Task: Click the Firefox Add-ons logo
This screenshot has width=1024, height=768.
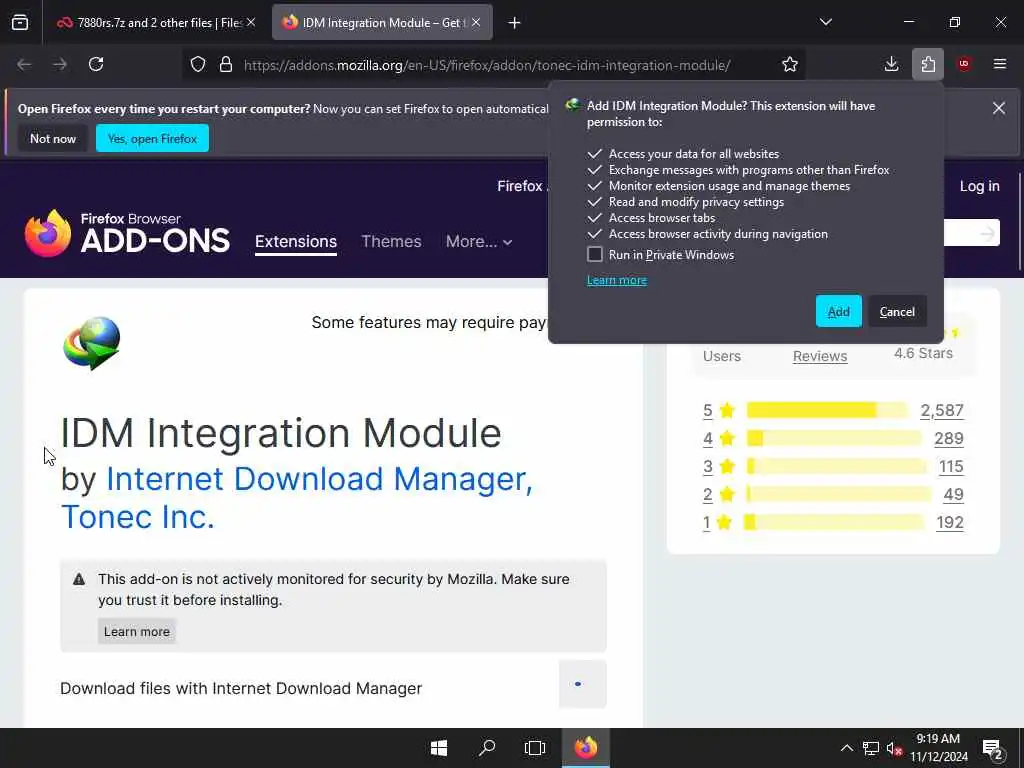Action: tap(127, 233)
